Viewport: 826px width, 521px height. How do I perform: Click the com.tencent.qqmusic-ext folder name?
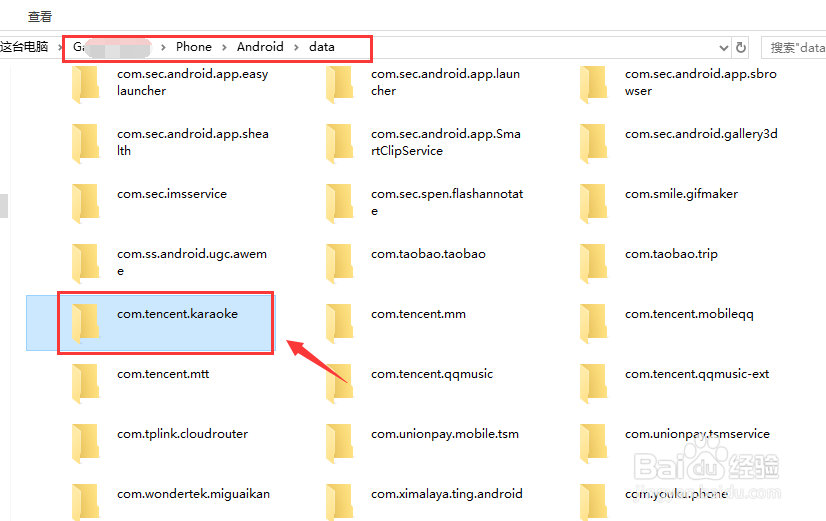pyautogui.click(x=697, y=375)
